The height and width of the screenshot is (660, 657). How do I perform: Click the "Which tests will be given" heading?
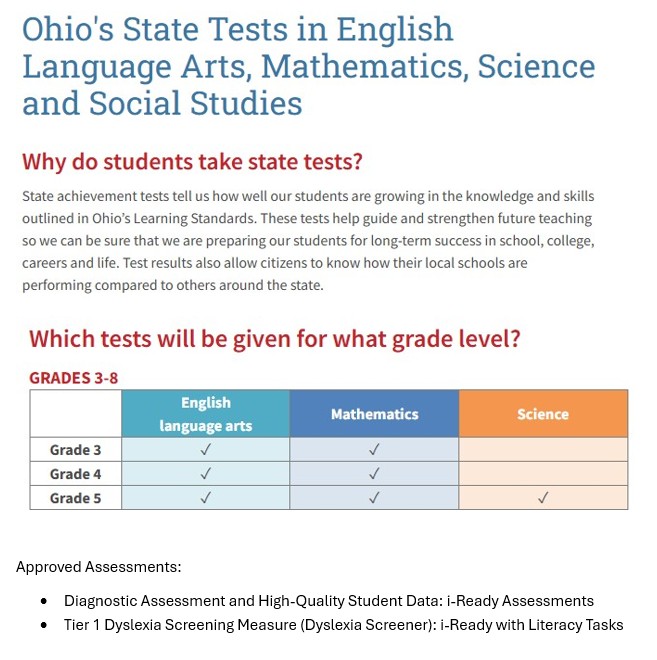pyautogui.click(x=274, y=338)
